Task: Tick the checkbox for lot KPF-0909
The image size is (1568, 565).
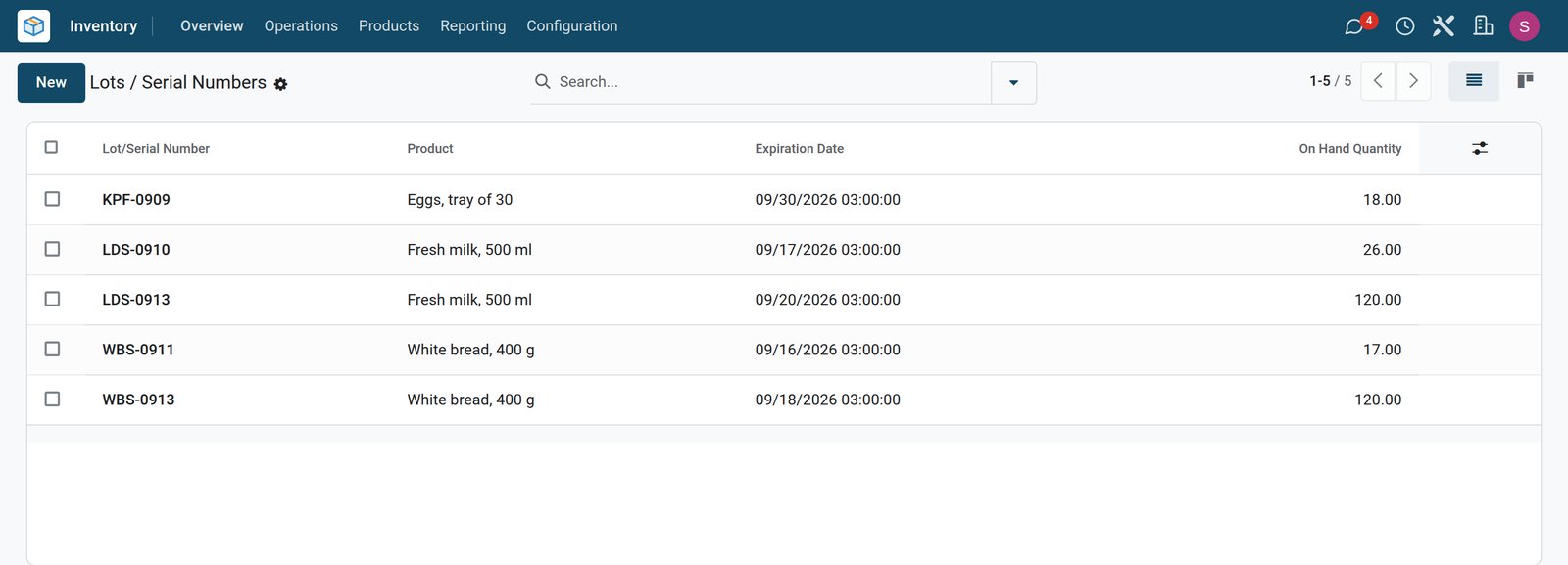Action: pyautogui.click(x=52, y=199)
